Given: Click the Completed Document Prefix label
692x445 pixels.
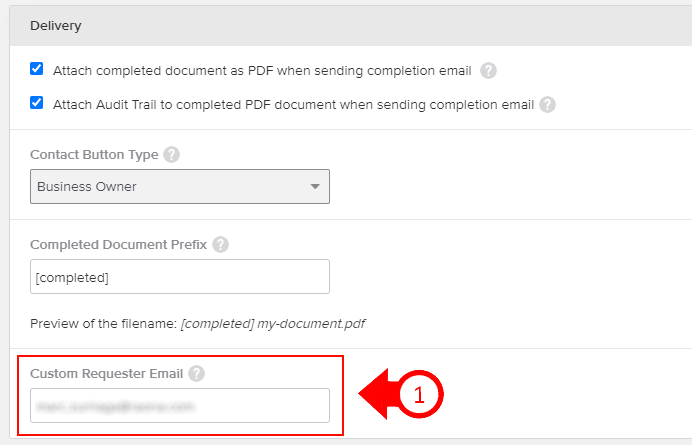Looking at the screenshot, I should click(118, 244).
